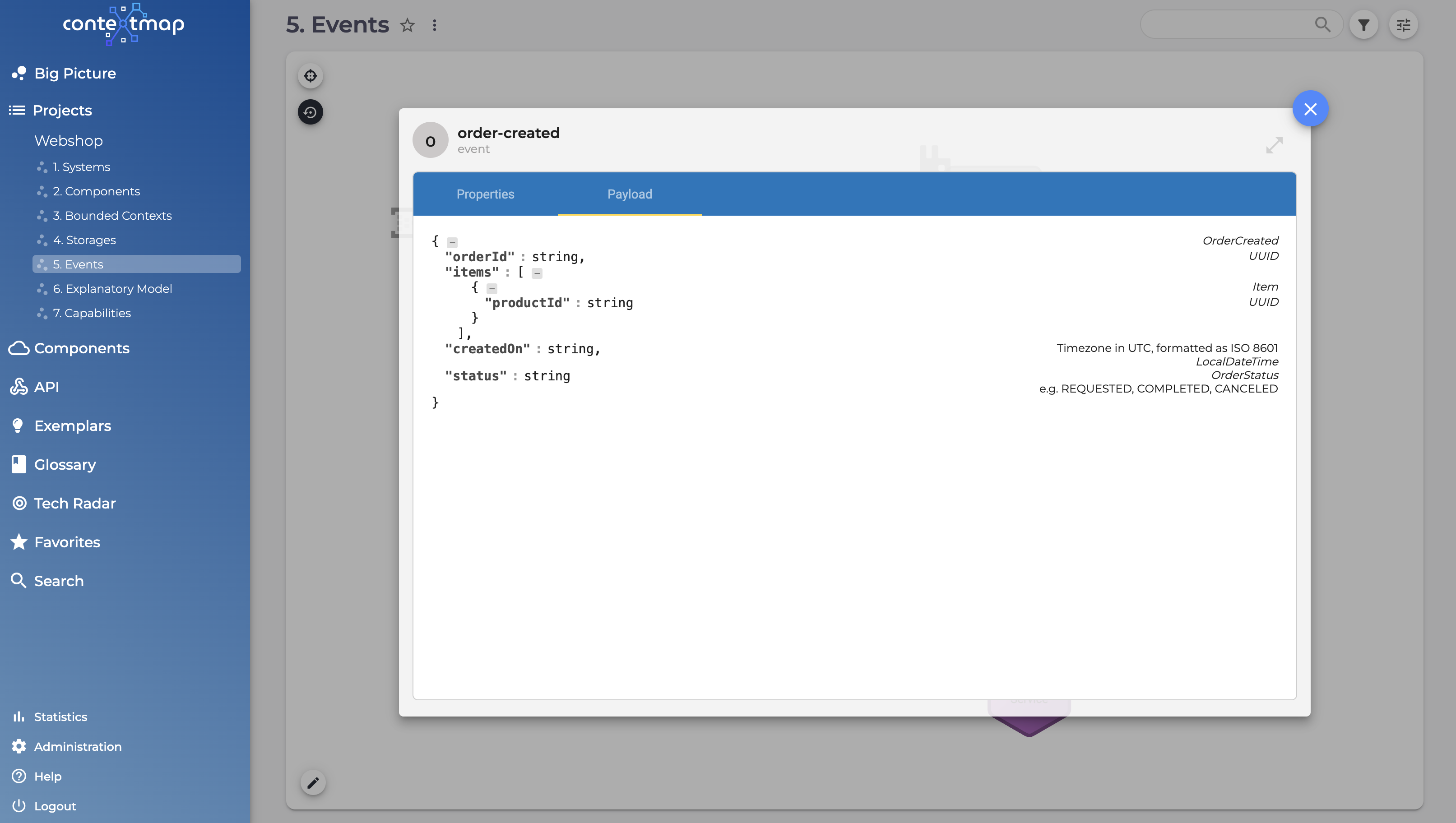This screenshot has height=823, width=1456.
Task: Select 5. Events in sidebar
Action: (136, 264)
